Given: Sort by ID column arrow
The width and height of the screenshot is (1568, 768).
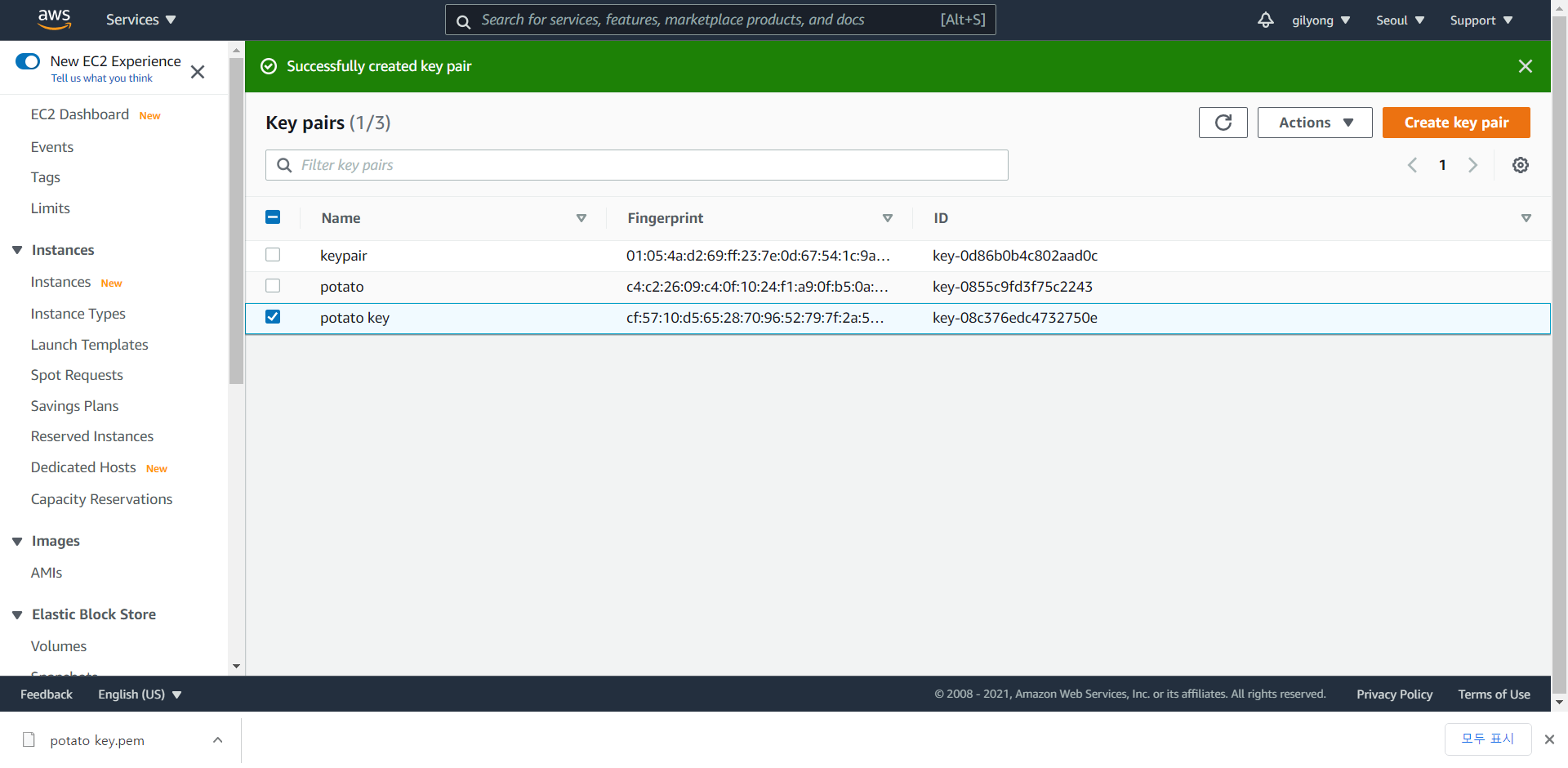Looking at the screenshot, I should (1526, 218).
